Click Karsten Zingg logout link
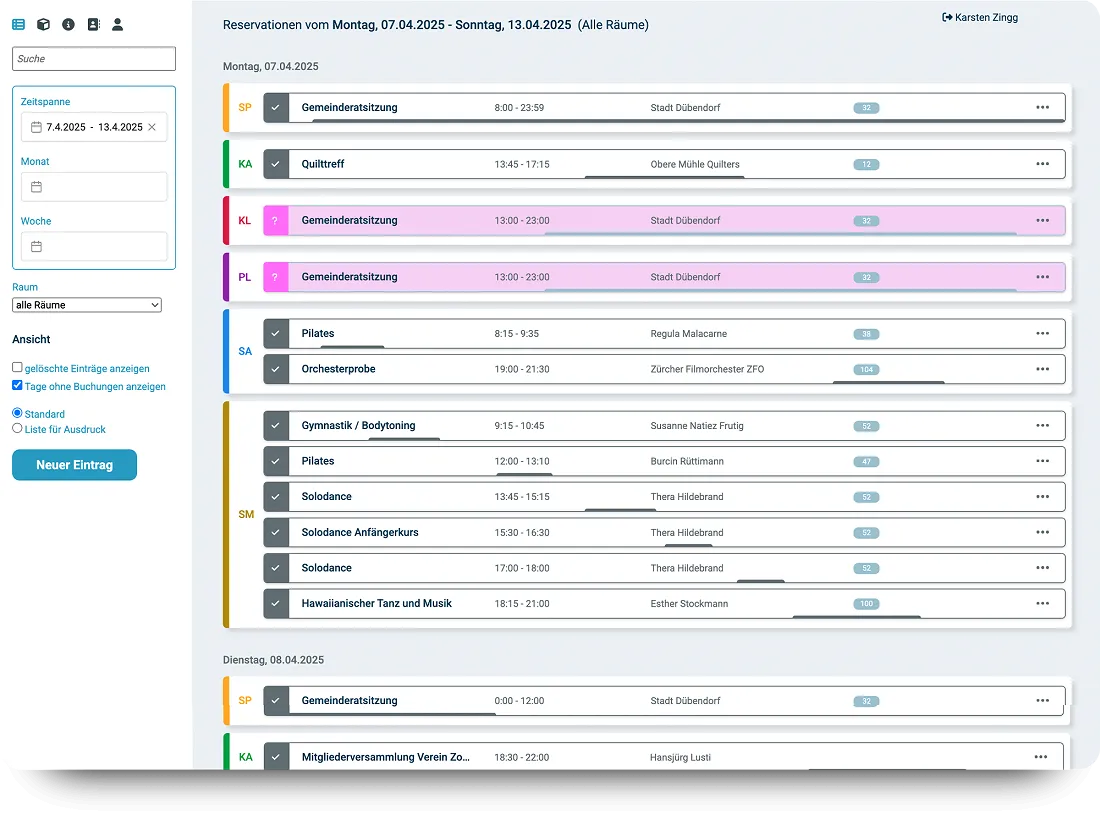The width and height of the screenshot is (1100, 825). tap(980, 18)
